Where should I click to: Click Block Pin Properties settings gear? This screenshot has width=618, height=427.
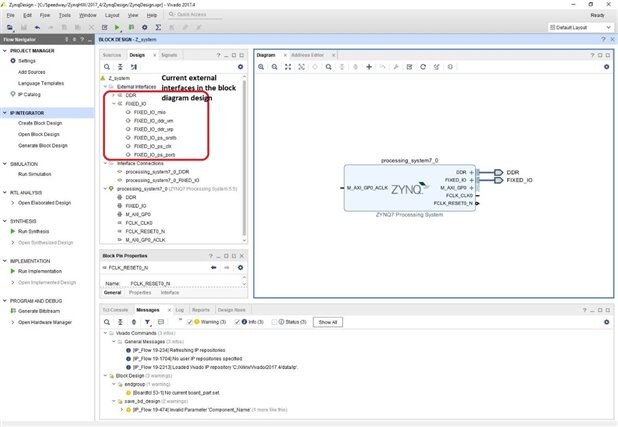coord(240,268)
